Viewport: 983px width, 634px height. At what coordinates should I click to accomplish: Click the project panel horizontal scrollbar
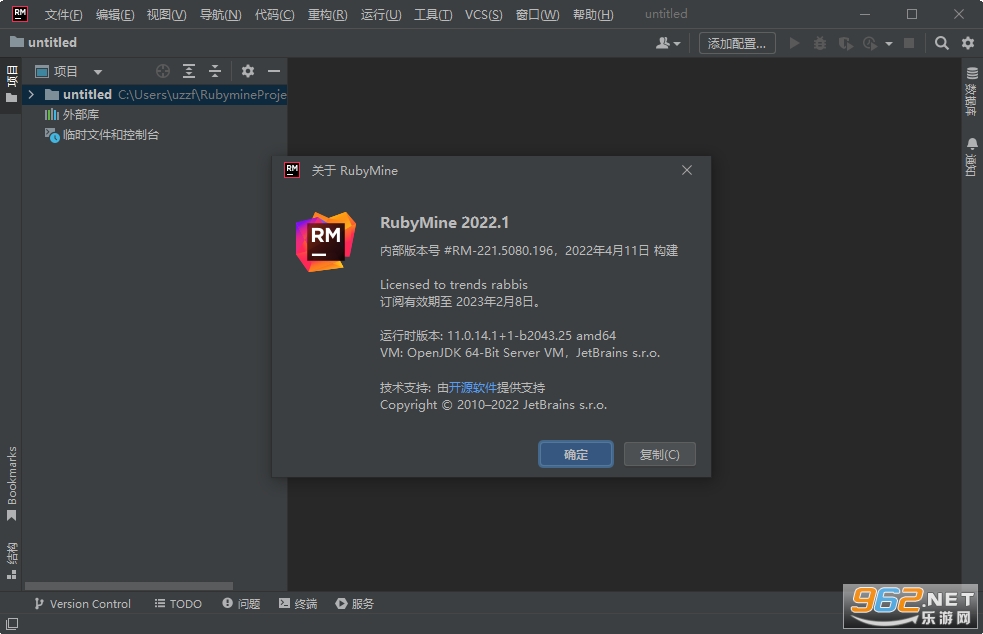click(129, 586)
